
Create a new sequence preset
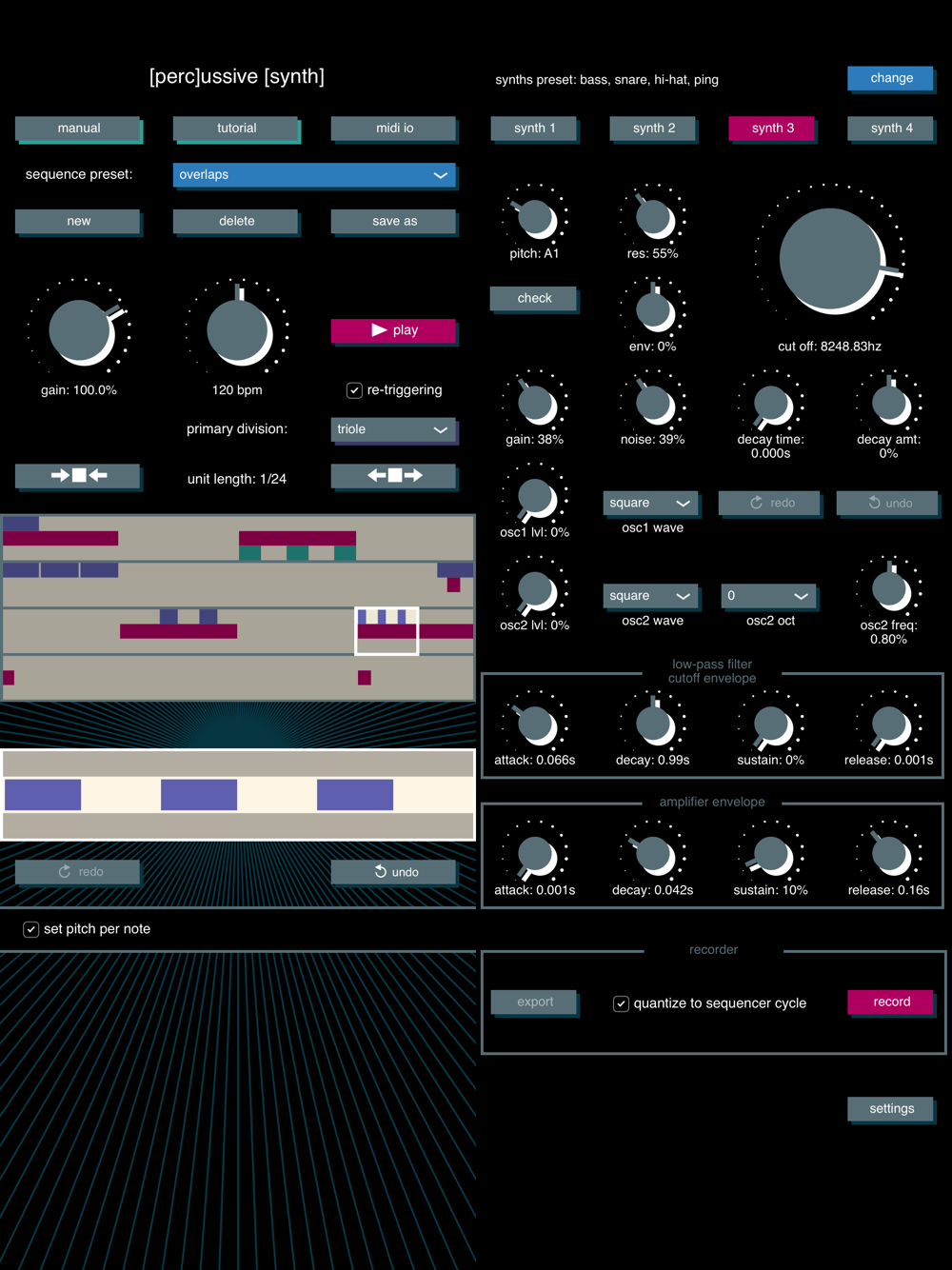[x=78, y=221]
